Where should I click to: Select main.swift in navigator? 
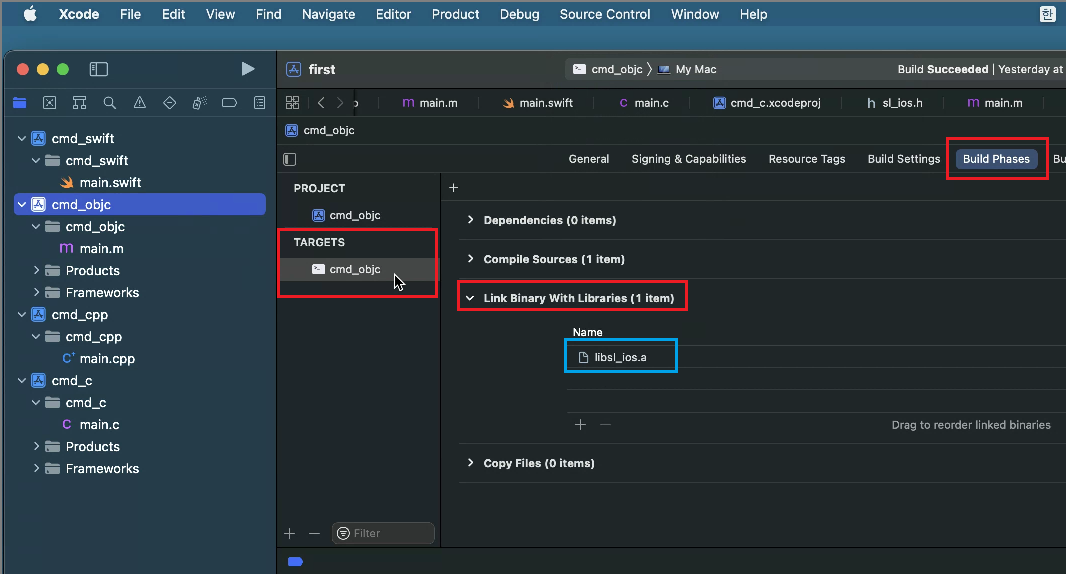point(101,182)
